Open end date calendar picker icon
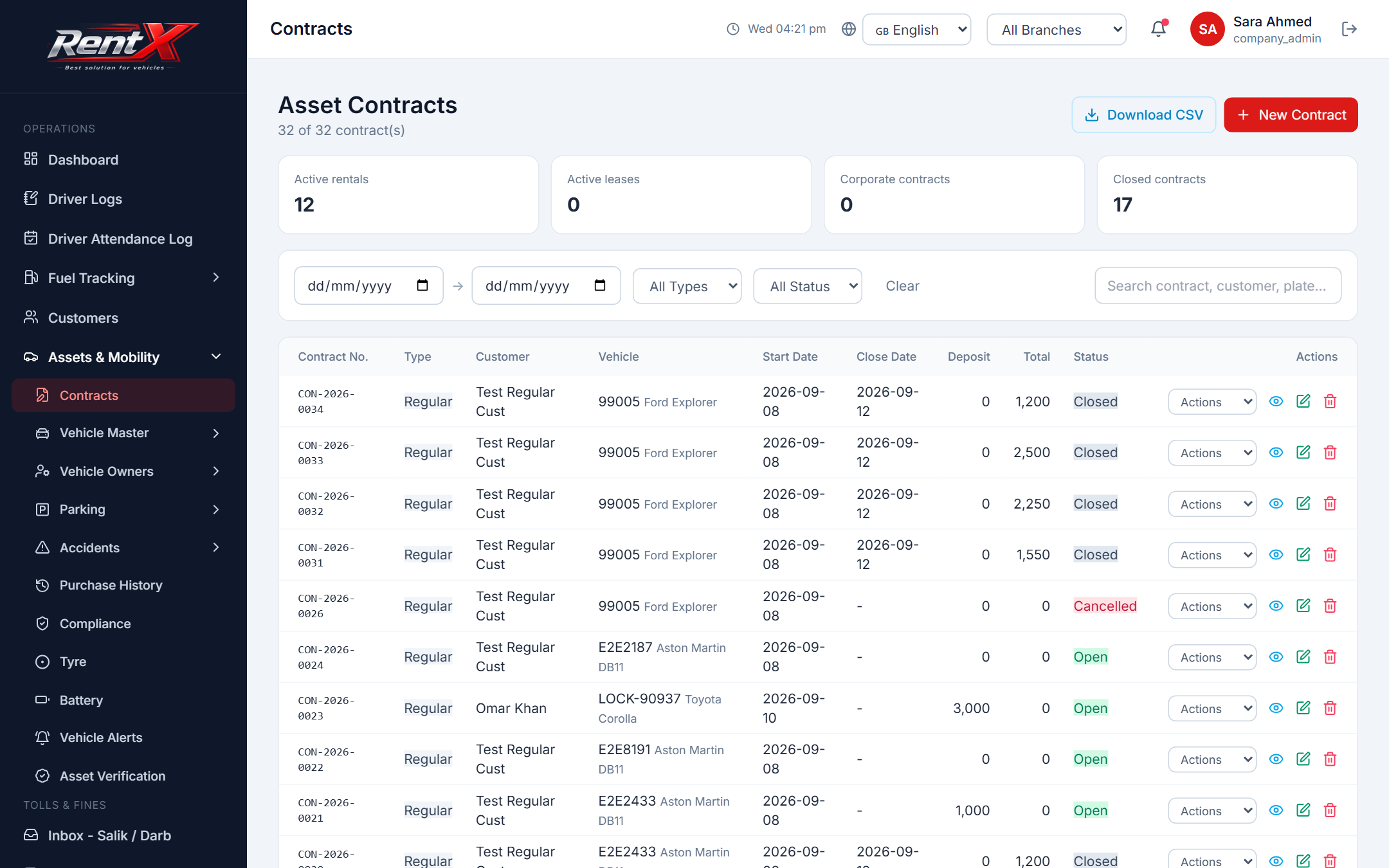Viewport: 1389px width, 868px height. pos(600,285)
